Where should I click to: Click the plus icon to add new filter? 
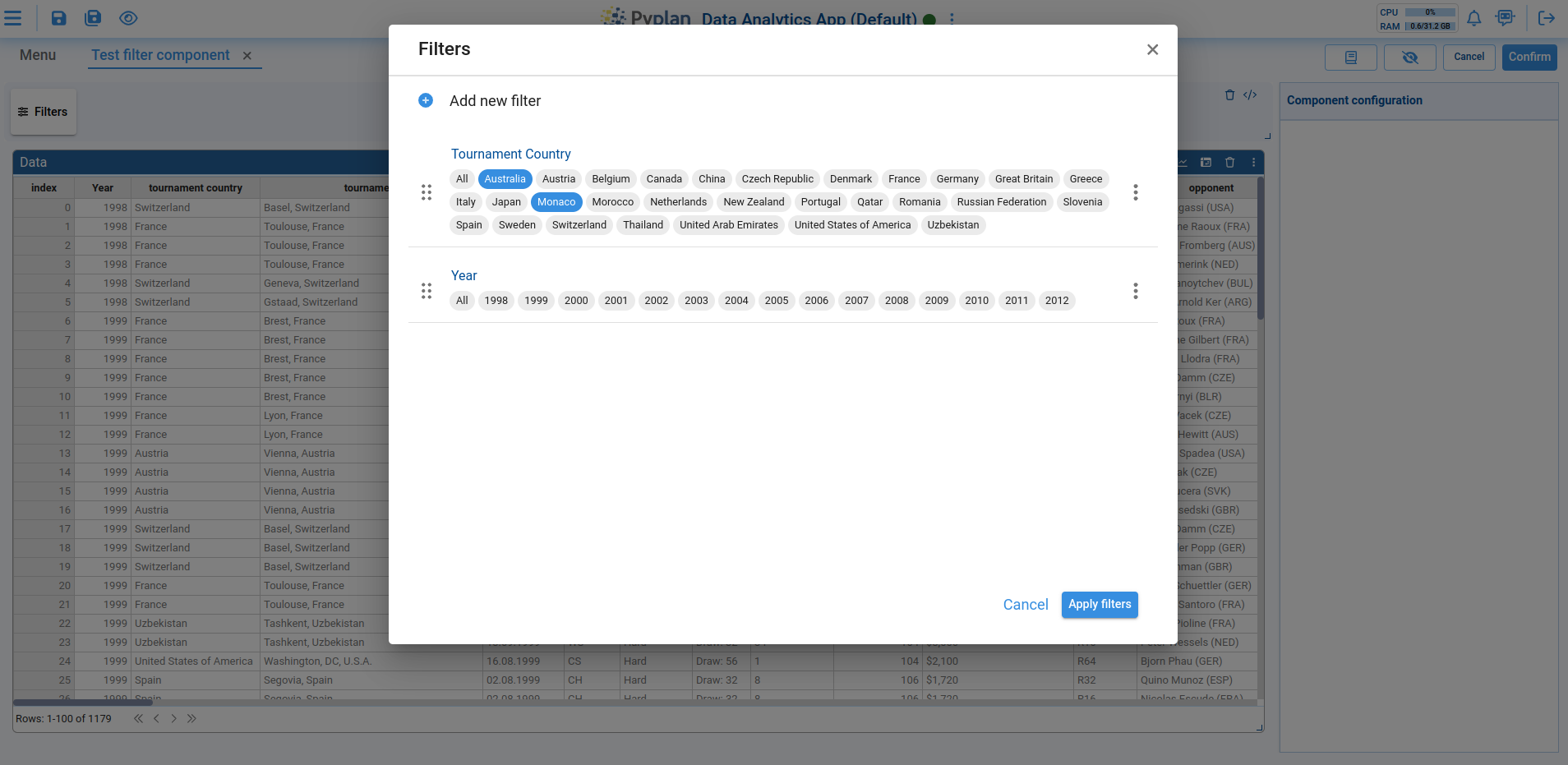coord(426,100)
